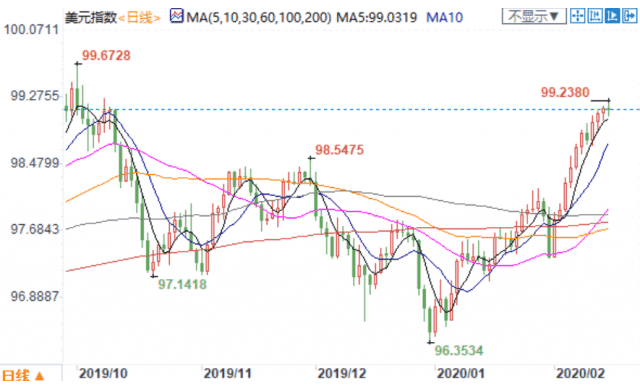Click the 99.2380 latest high label
The height and width of the screenshot is (390, 640).
coord(565,92)
